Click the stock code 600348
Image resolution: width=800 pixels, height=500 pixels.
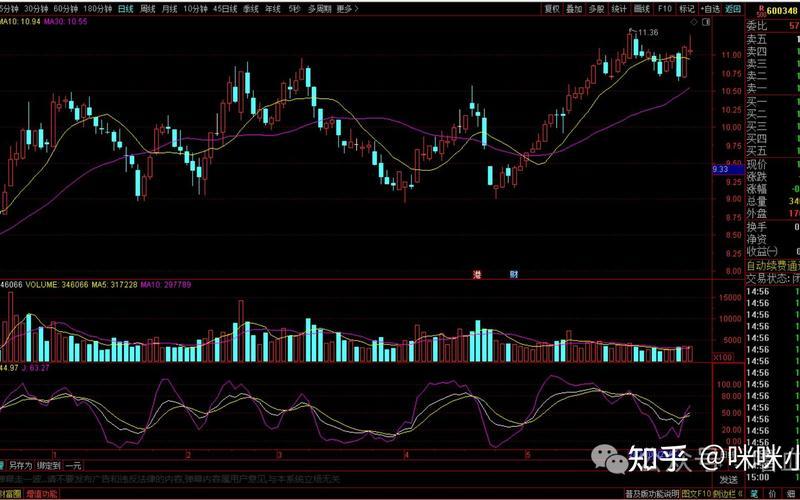tap(783, 10)
